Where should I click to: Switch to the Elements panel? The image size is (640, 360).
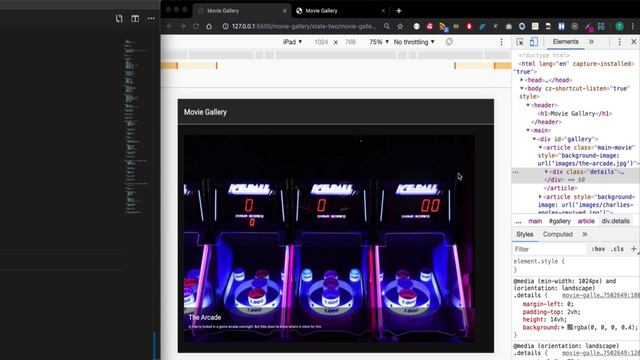(565, 42)
